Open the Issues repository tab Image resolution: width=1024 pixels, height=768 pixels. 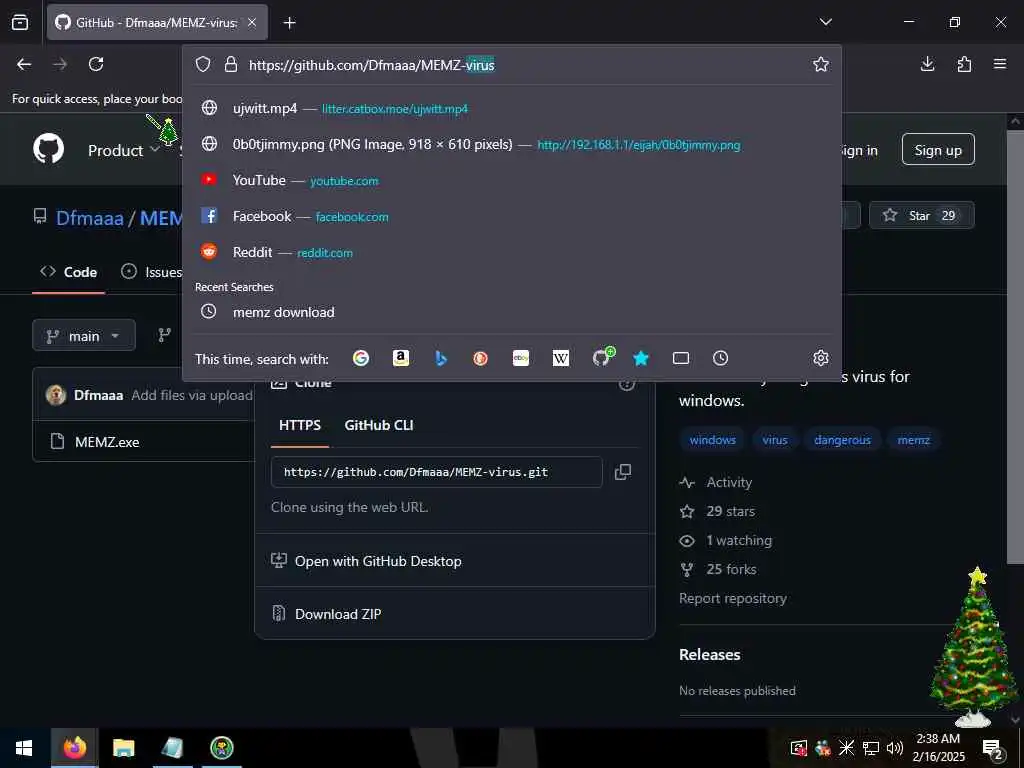pos(152,272)
